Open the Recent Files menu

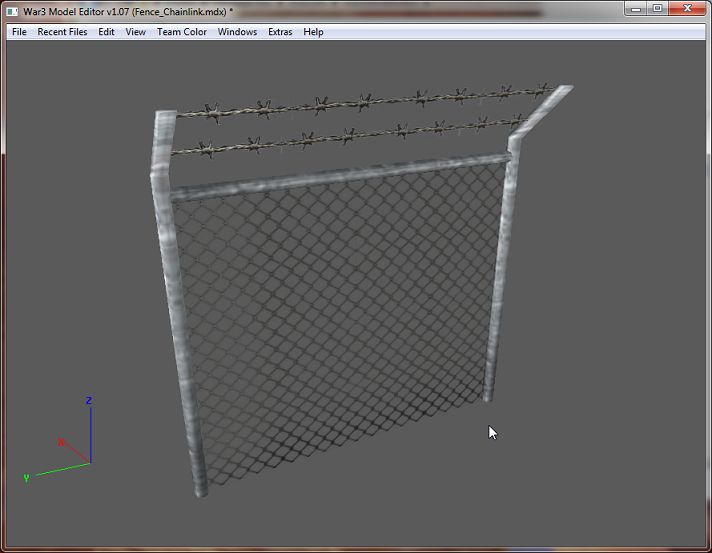tap(62, 32)
